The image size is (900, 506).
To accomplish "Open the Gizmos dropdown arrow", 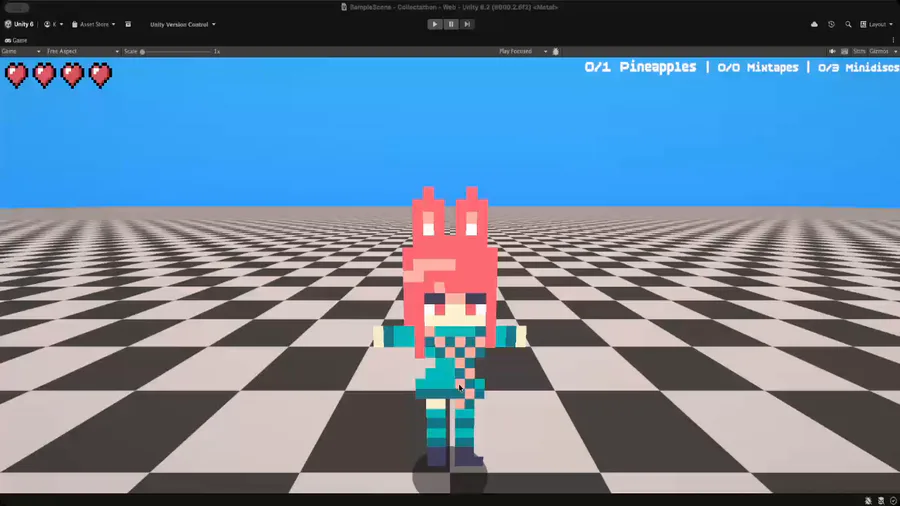I will (x=895, y=51).
